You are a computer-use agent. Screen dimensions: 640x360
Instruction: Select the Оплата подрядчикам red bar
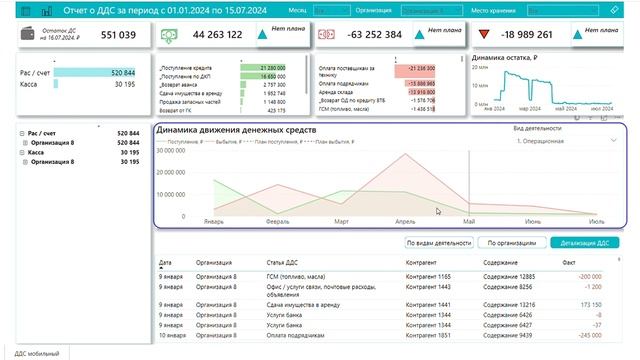click(420, 83)
